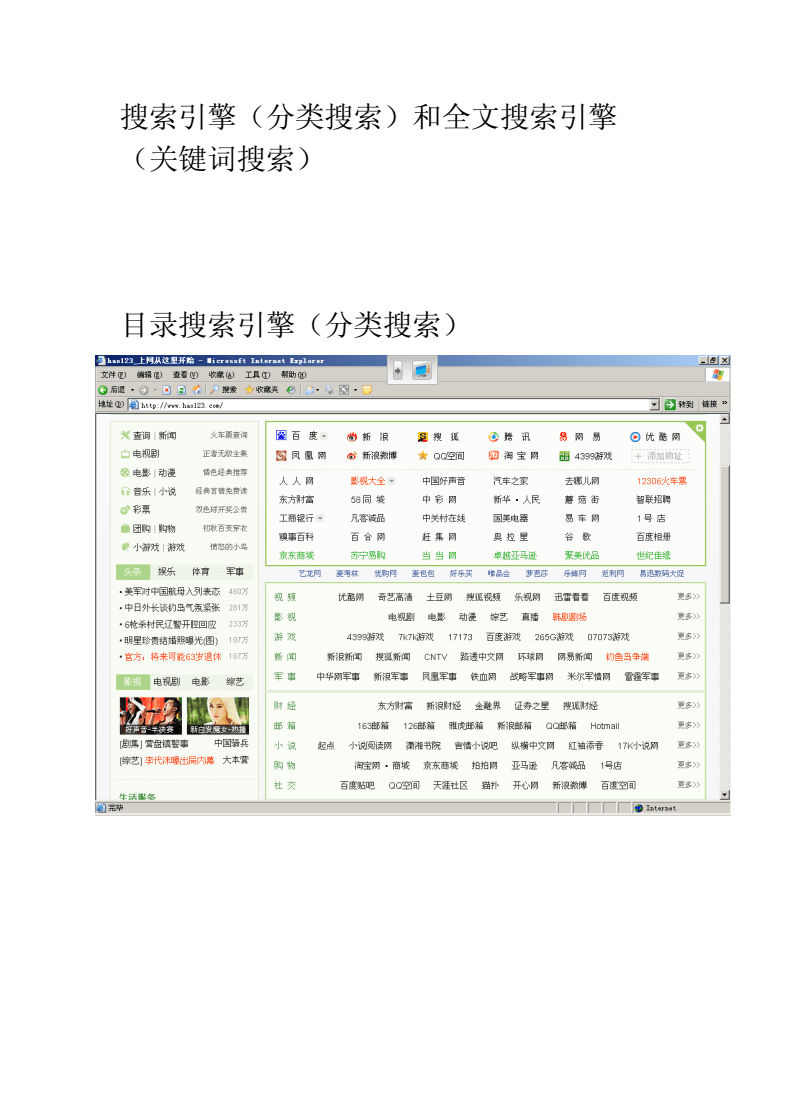Open the 帮助 menu

[x=294, y=375]
